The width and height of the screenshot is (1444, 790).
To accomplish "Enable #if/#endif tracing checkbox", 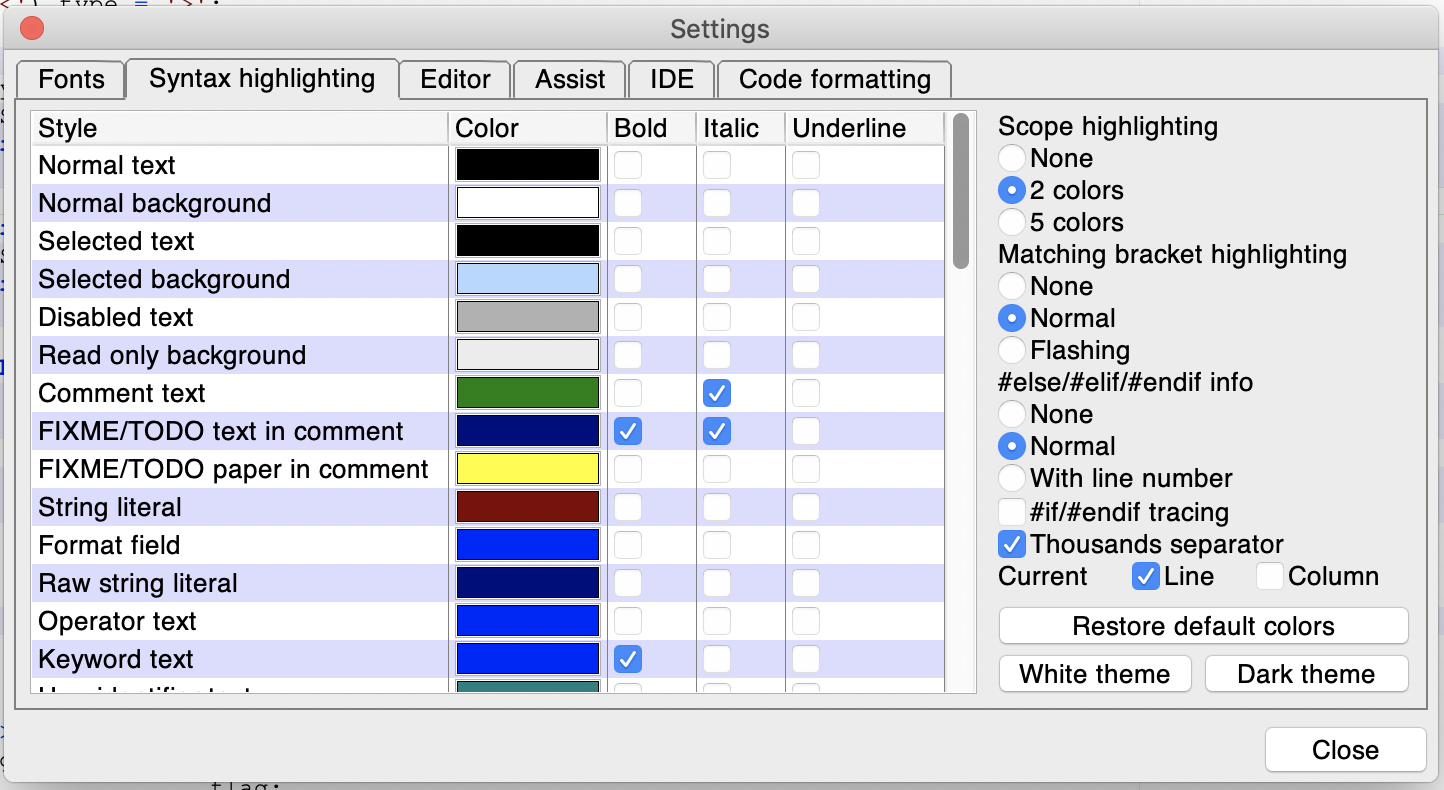I will coord(1012,513).
